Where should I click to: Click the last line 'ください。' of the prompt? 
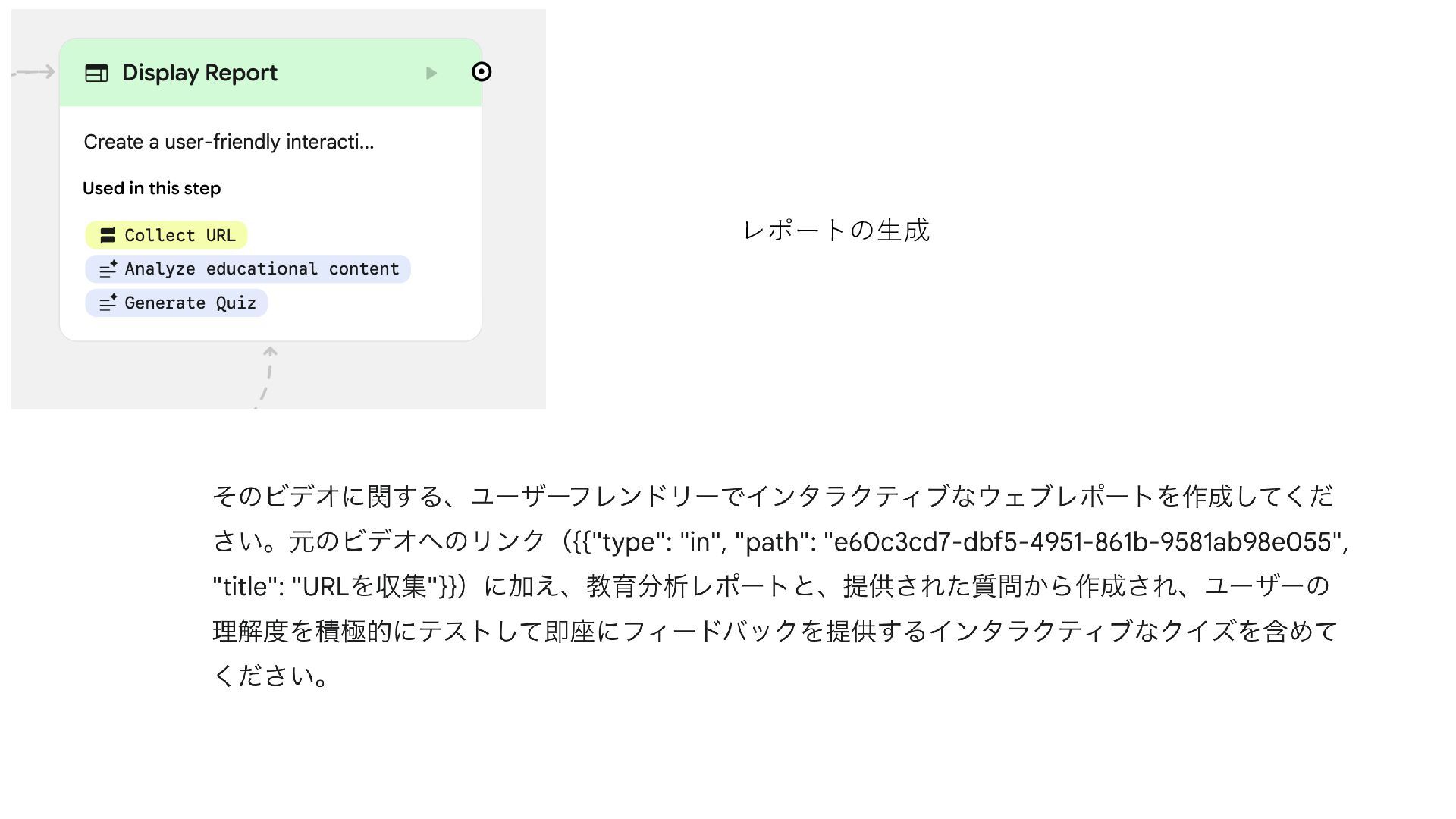pos(271,676)
